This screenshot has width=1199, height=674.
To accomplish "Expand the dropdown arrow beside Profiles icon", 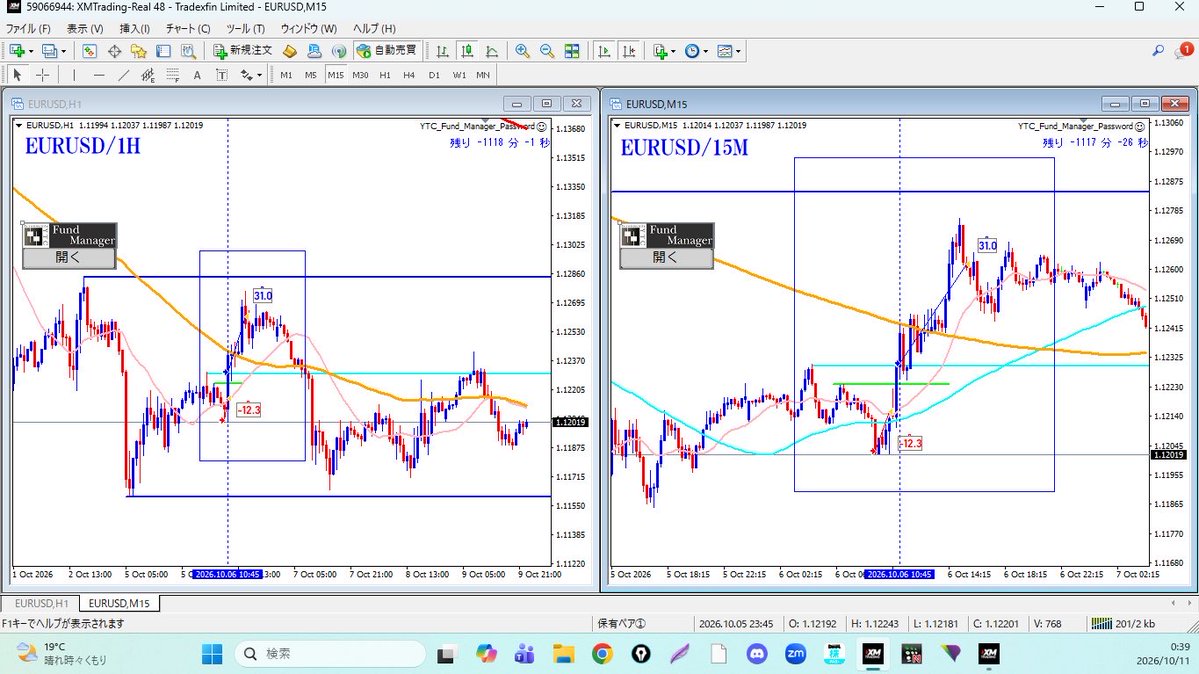I will 63,51.
